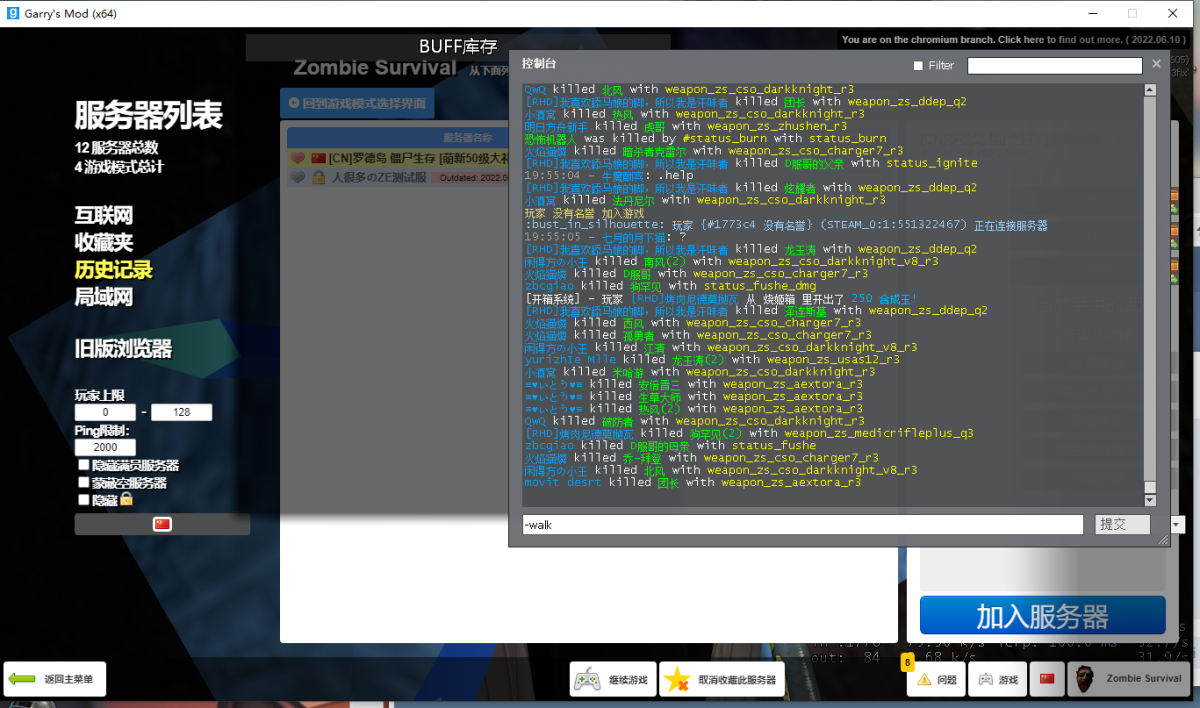Close the console window

[x=1156, y=64]
